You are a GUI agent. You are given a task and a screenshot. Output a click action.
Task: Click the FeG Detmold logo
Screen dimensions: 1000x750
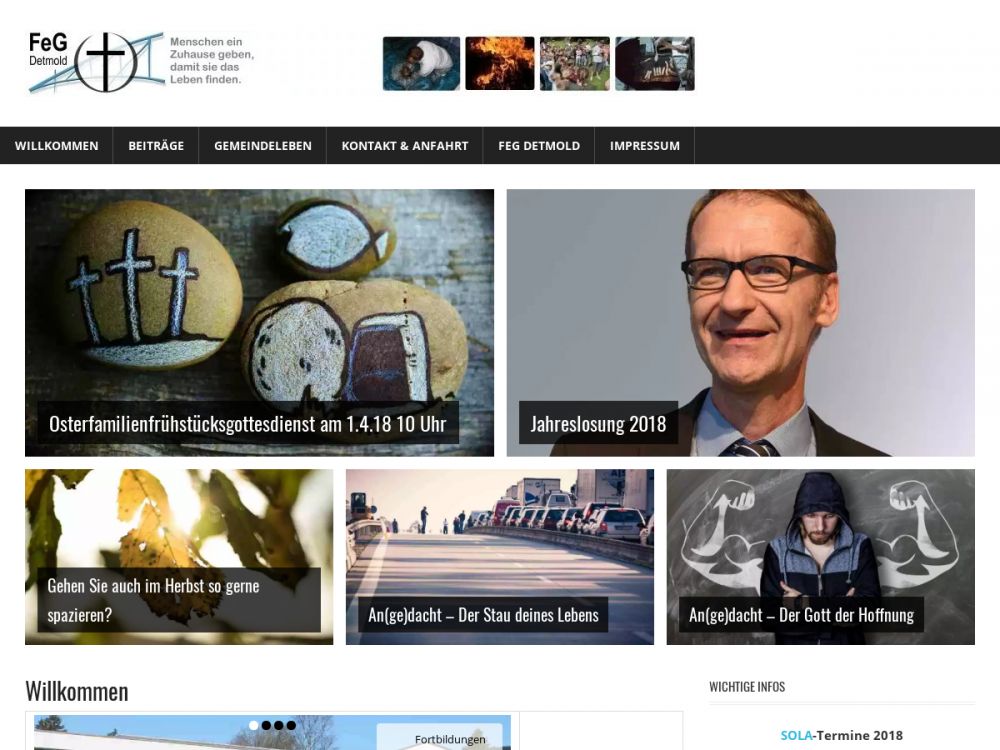coord(140,62)
